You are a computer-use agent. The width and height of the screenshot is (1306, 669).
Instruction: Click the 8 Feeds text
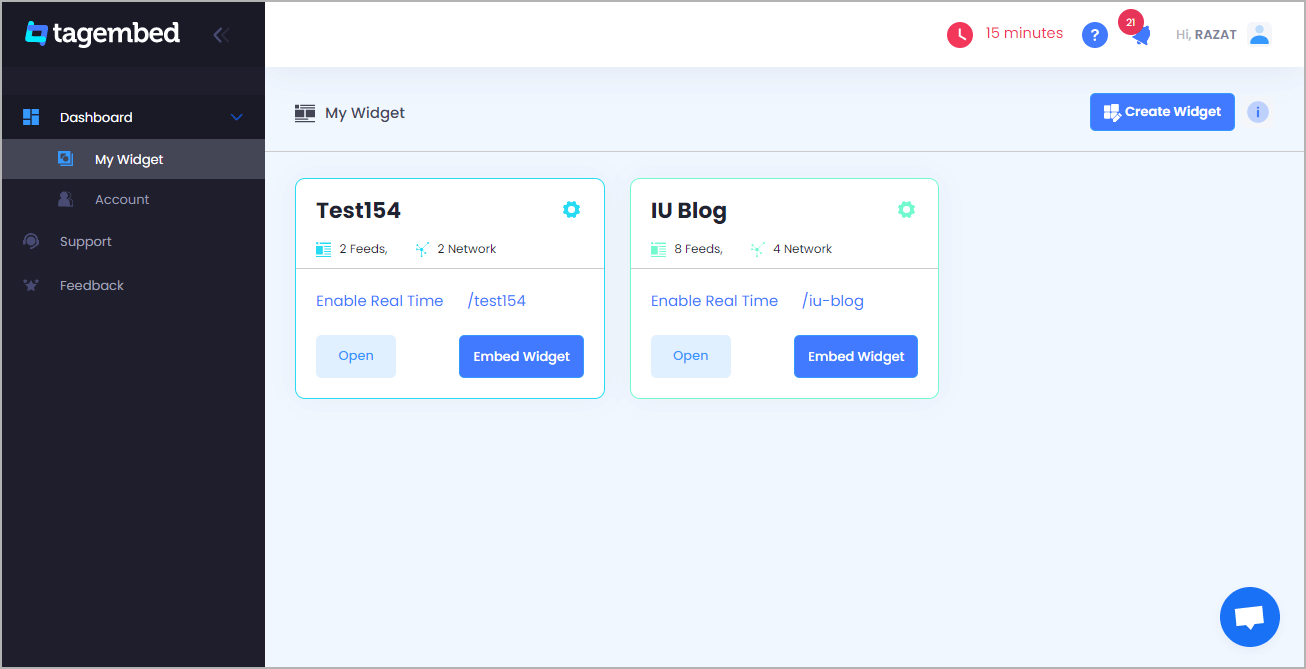click(x=698, y=249)
